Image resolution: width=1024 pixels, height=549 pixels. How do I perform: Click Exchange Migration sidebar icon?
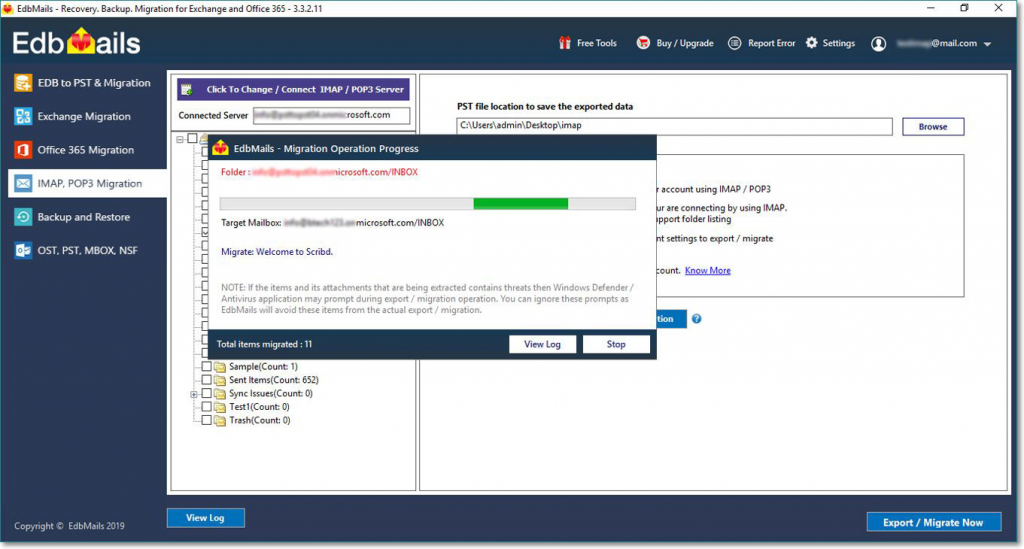(x=23, y=116)
